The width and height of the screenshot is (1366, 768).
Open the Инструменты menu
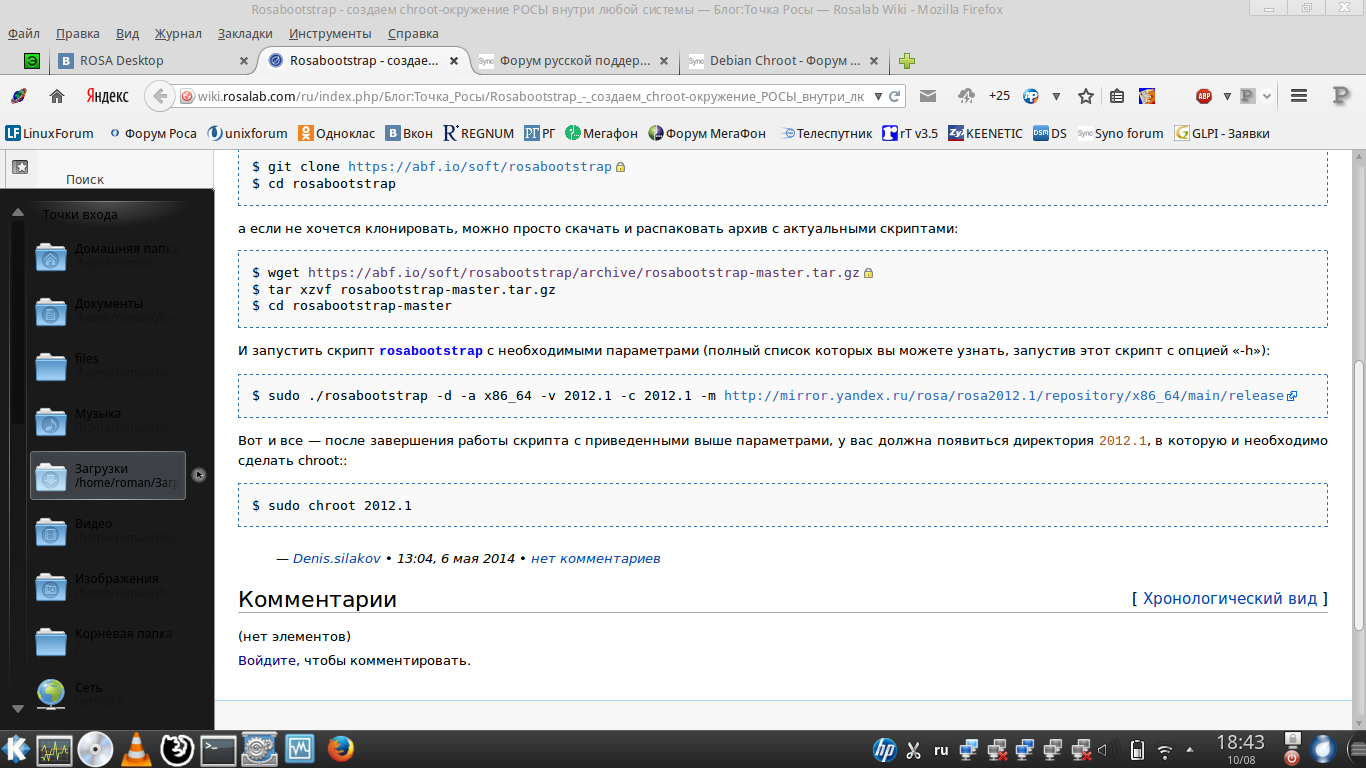click(x=330, y=34)
